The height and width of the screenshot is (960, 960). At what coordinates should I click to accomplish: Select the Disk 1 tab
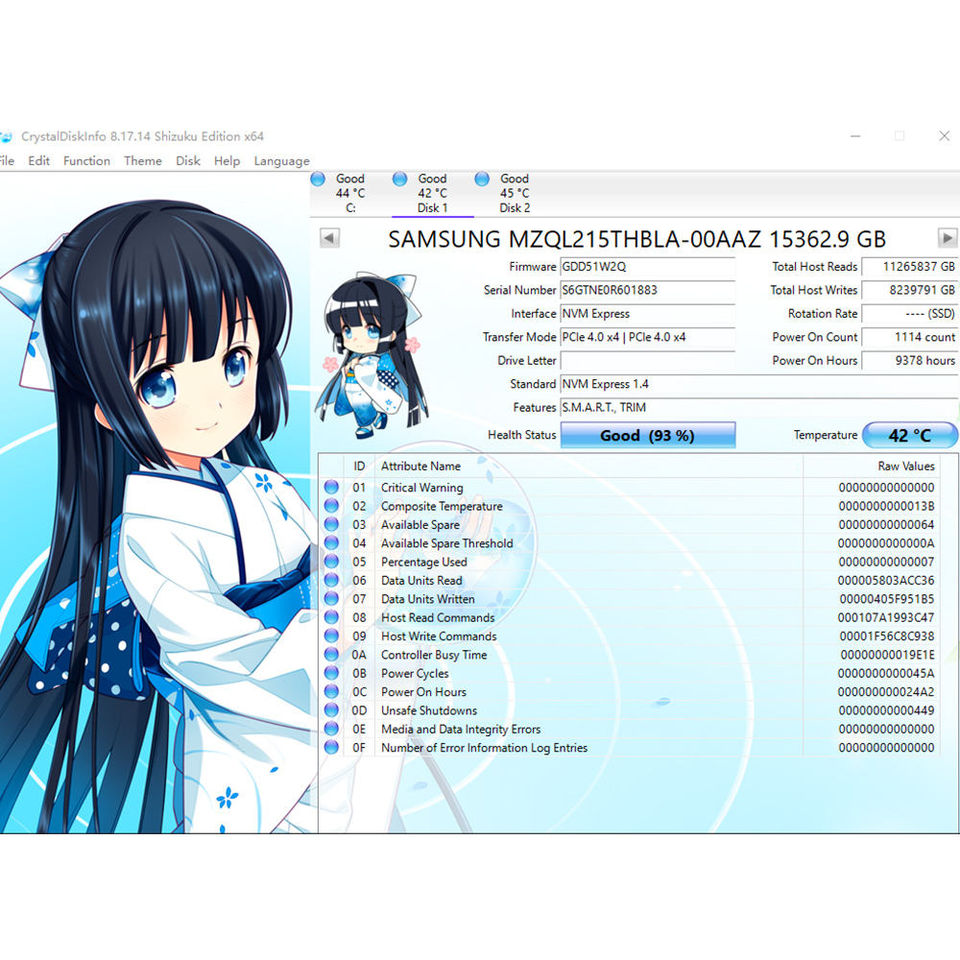(x=432, y=193)
